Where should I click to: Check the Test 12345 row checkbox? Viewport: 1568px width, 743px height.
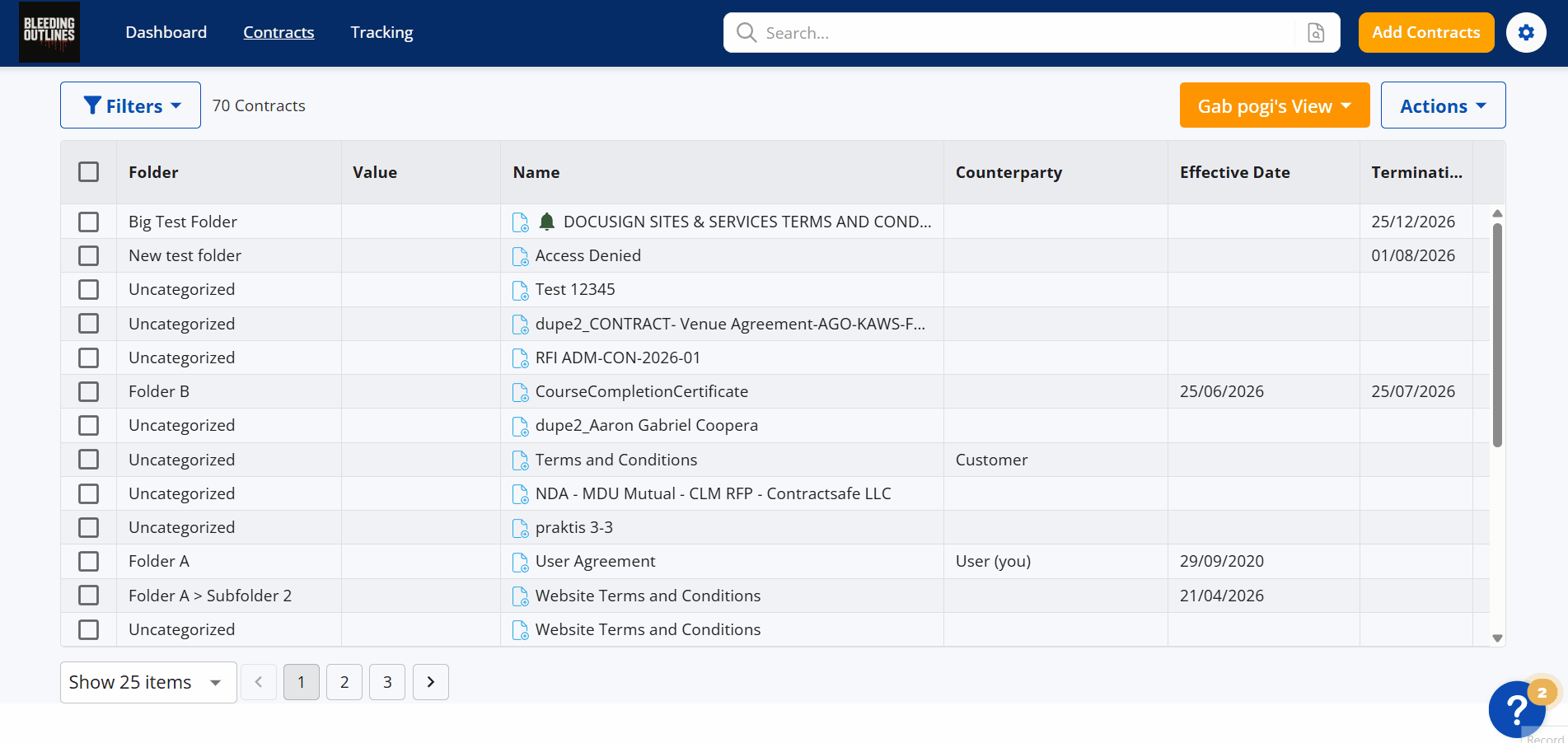coord(88,289)
